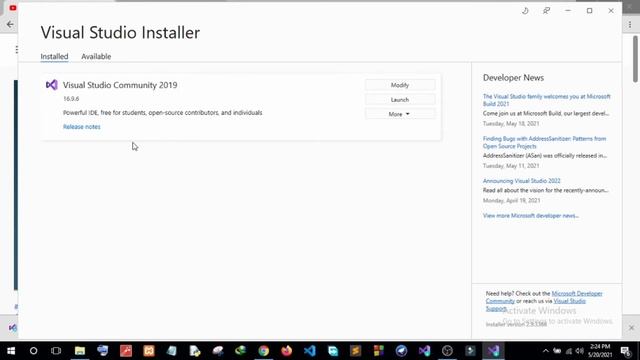Open the send feedback icon in title bar
The width and height of the screenshot is (640, 360).
pyautogui.click(x=547, y=11)
